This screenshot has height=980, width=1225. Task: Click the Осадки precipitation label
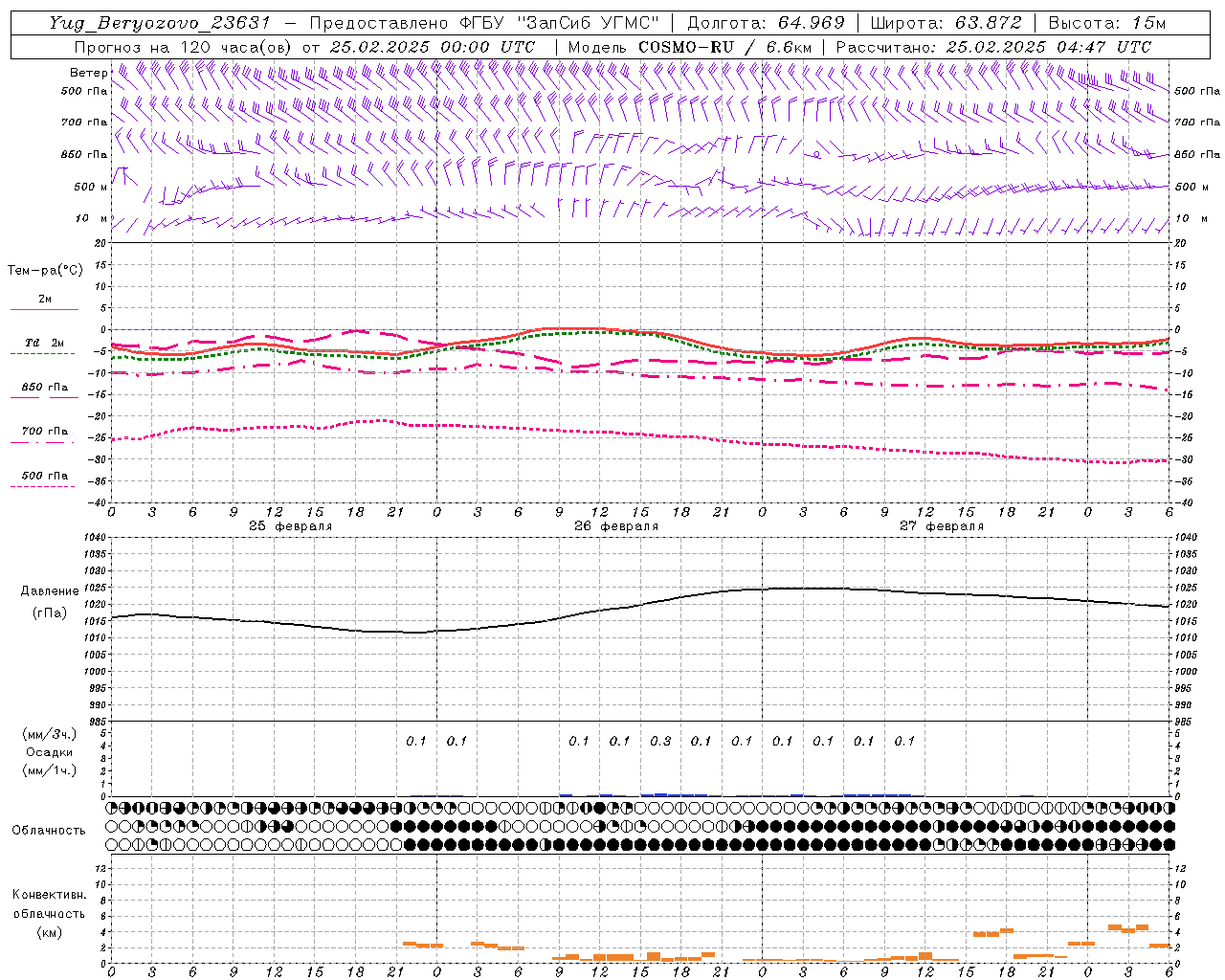point(50,752)
